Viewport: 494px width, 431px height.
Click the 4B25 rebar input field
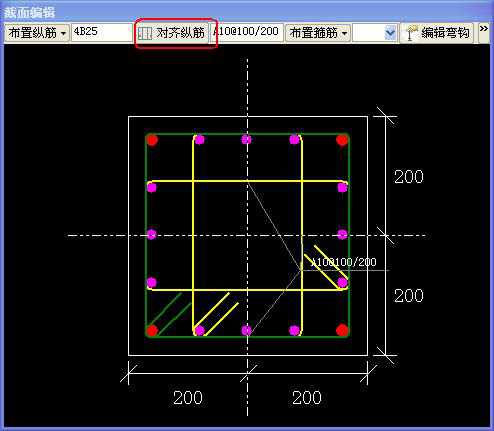coord(102,32)
